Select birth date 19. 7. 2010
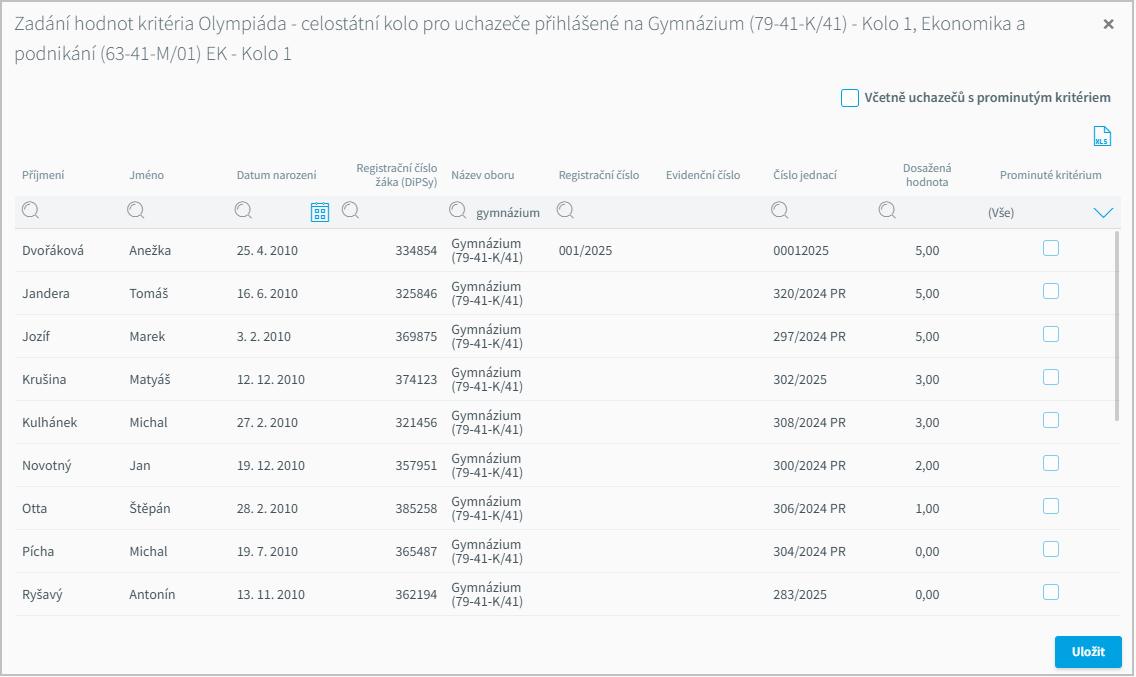The image size is (1136, 677). [267, 552]
